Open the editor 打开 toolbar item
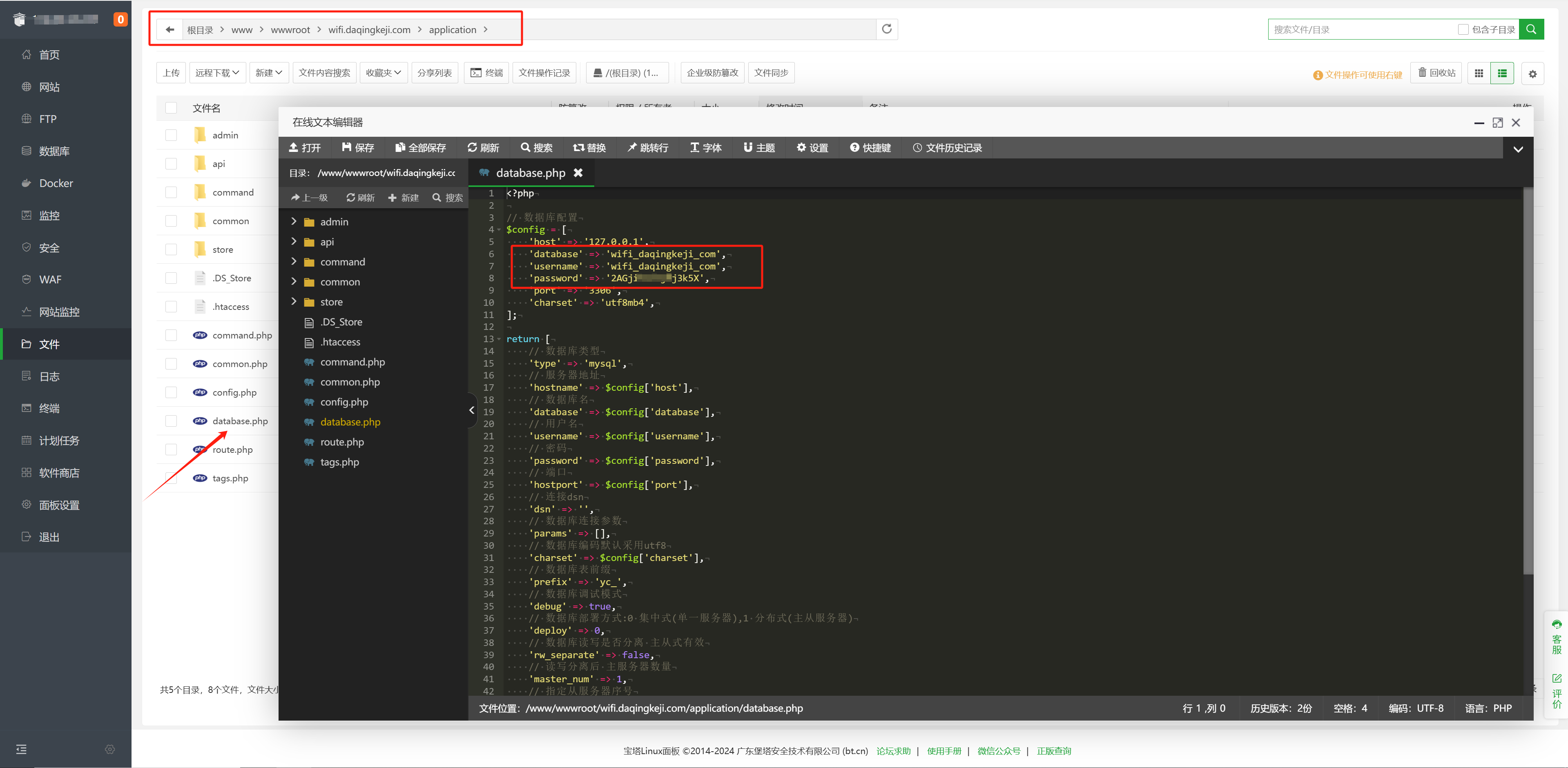Viewport: 1568px width, 768px height. pyautogui.click(x=304, y=147)
